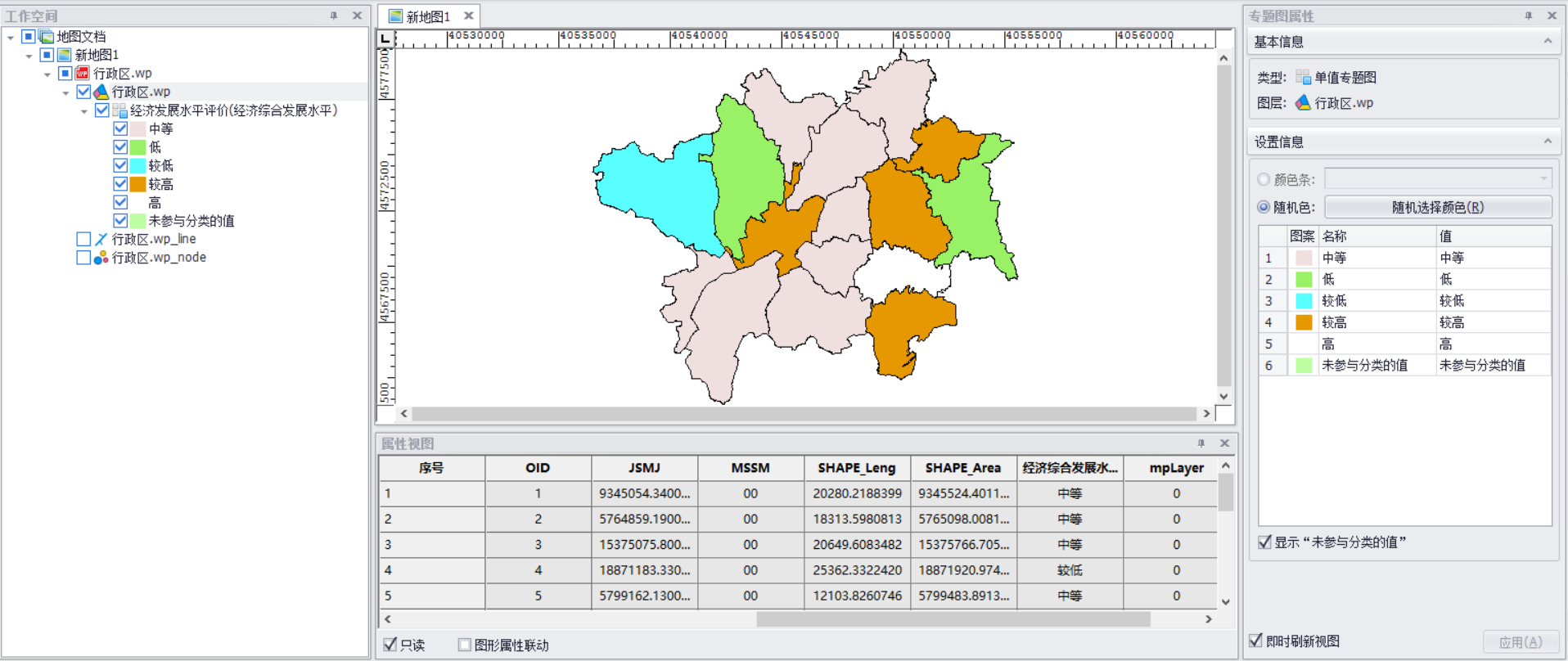Uncheck the 较高 class in tree
The image size is (1568, 661).
pyautogui.click(x=120, y=184)
